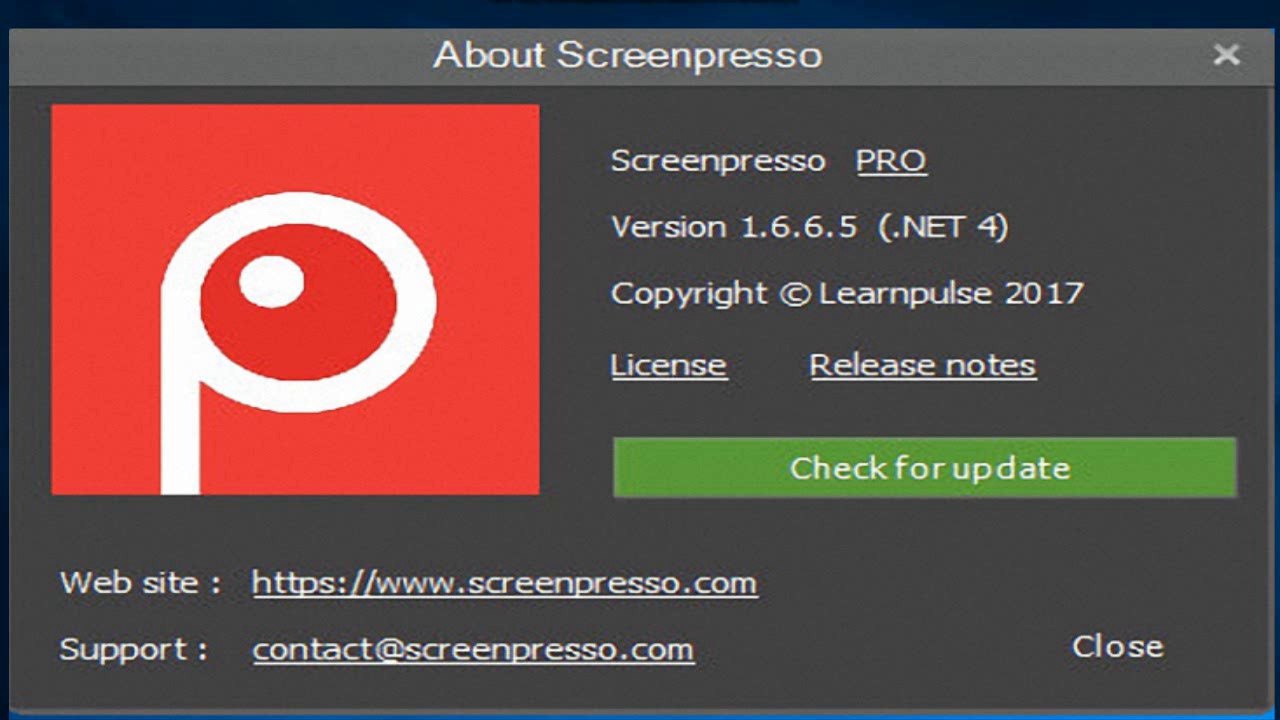The image size is (1280, 720).
Task: Close the About Screenpresso dialog with X
Action: click(1226, 55)
